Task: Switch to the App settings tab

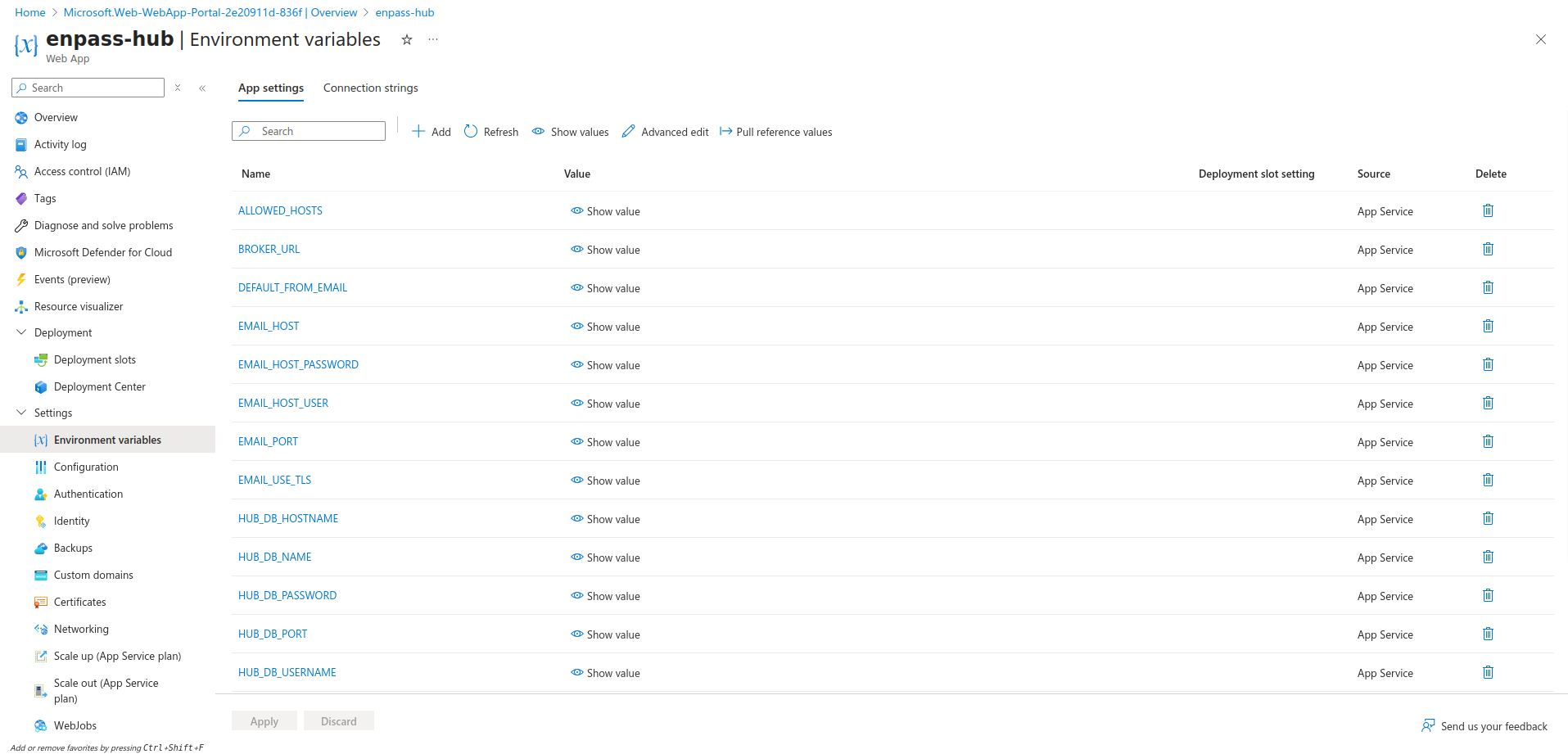Action: tap(271, 88)
